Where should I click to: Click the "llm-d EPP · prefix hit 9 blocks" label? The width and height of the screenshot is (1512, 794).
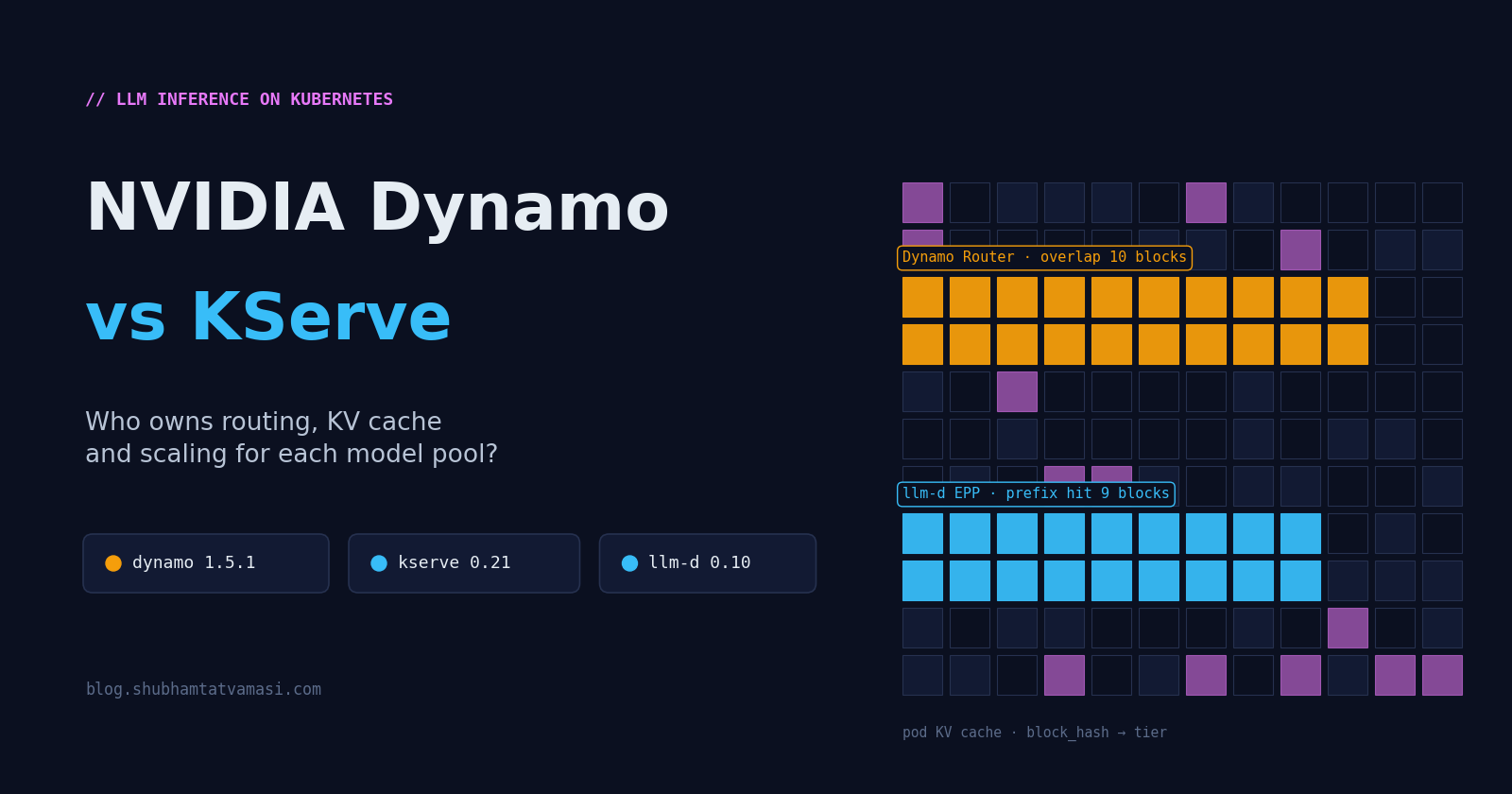[1036, 494]
